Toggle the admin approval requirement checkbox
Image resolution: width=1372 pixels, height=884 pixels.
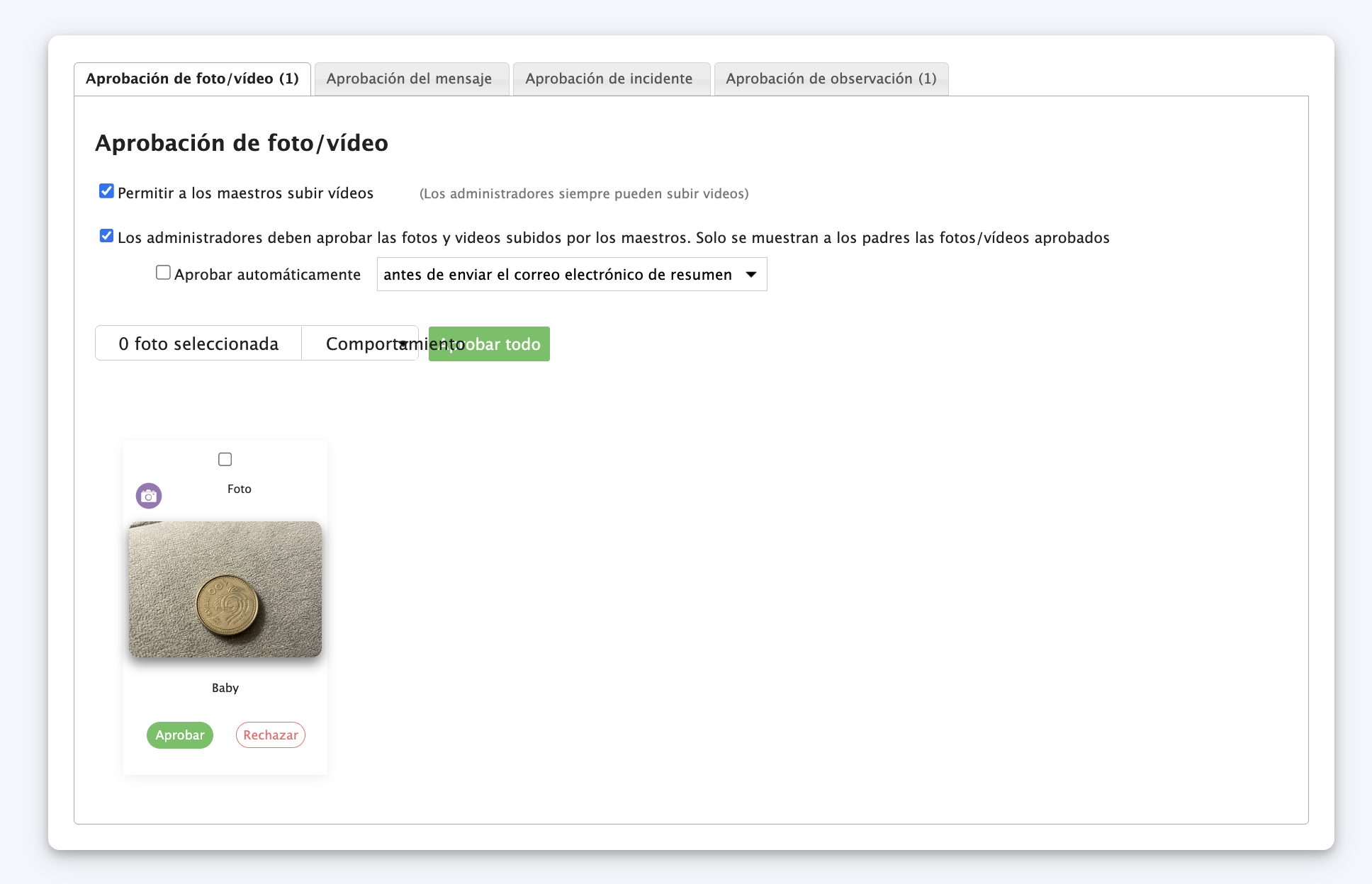106,236
